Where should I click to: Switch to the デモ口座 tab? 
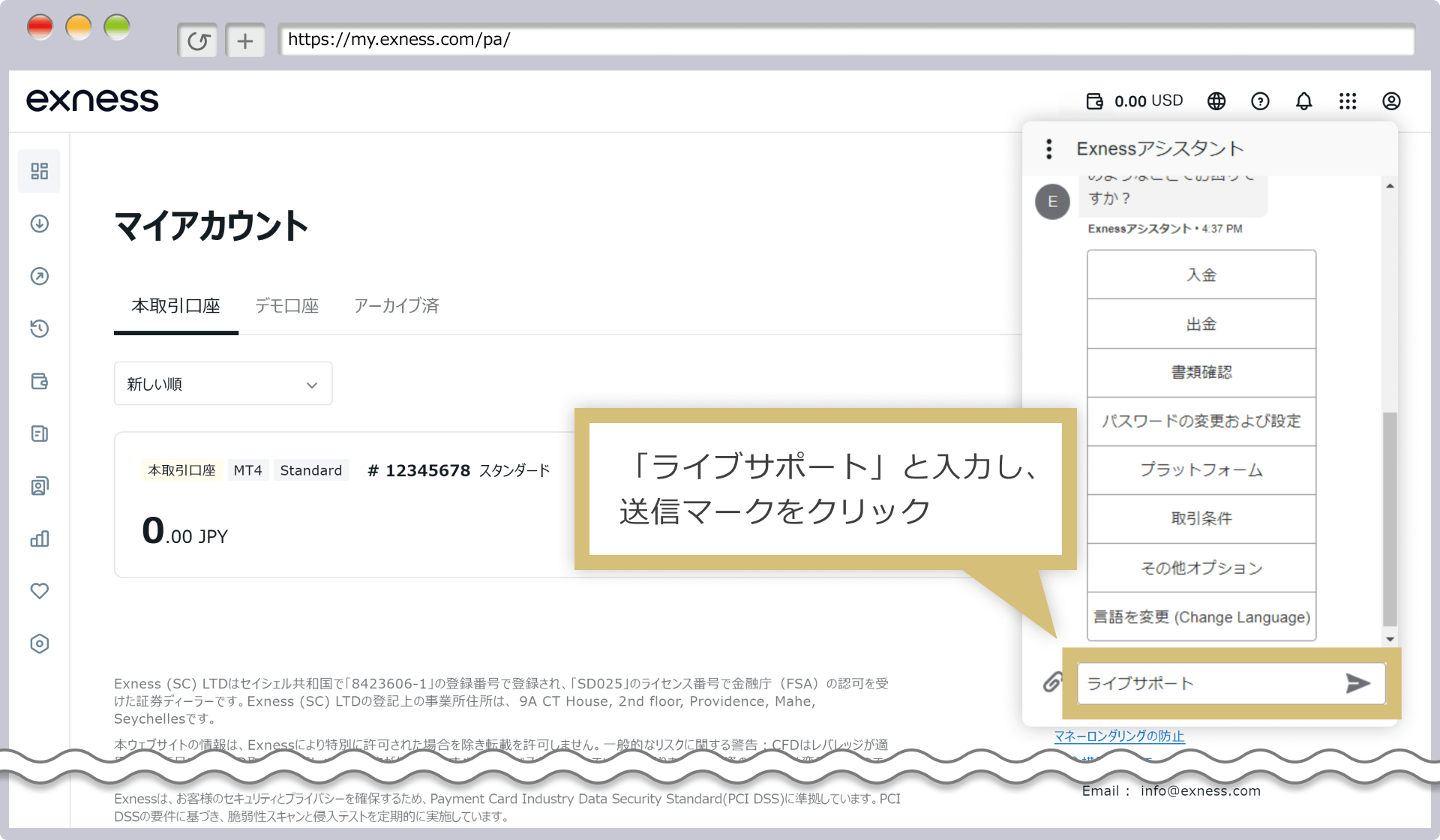(x=286, y=306)
